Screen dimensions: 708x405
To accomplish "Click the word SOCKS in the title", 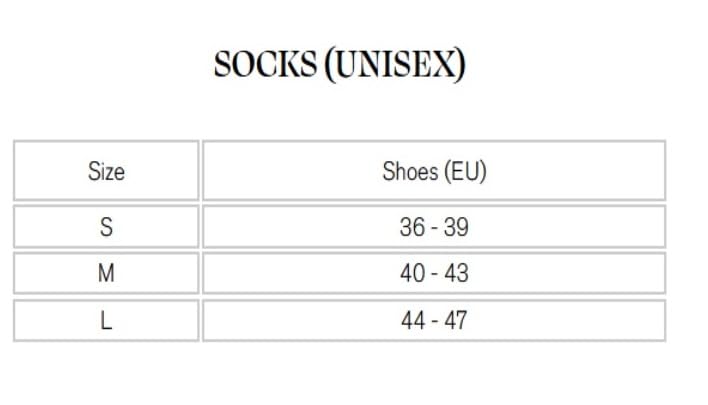I will click(x=263, y=65).
